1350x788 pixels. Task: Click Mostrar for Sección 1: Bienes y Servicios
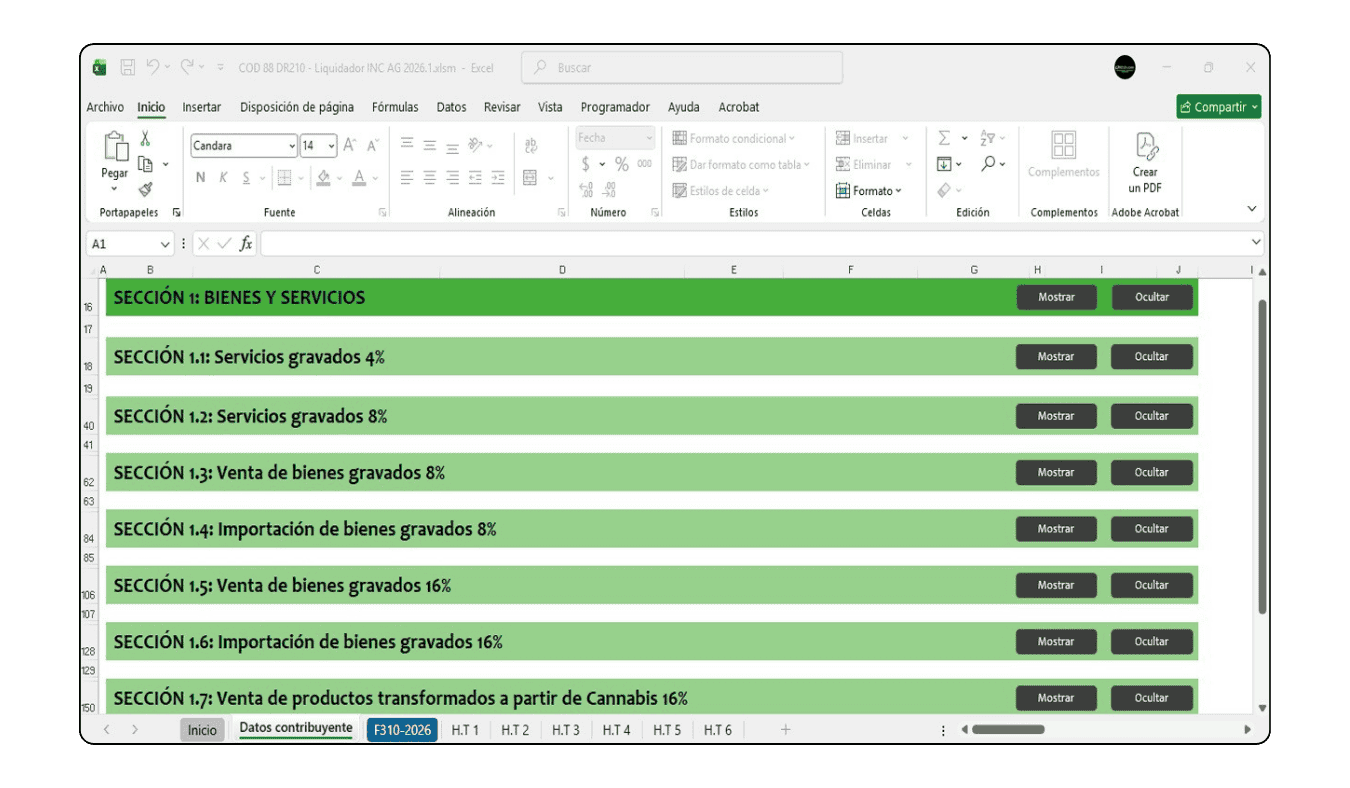[1056, 298]
